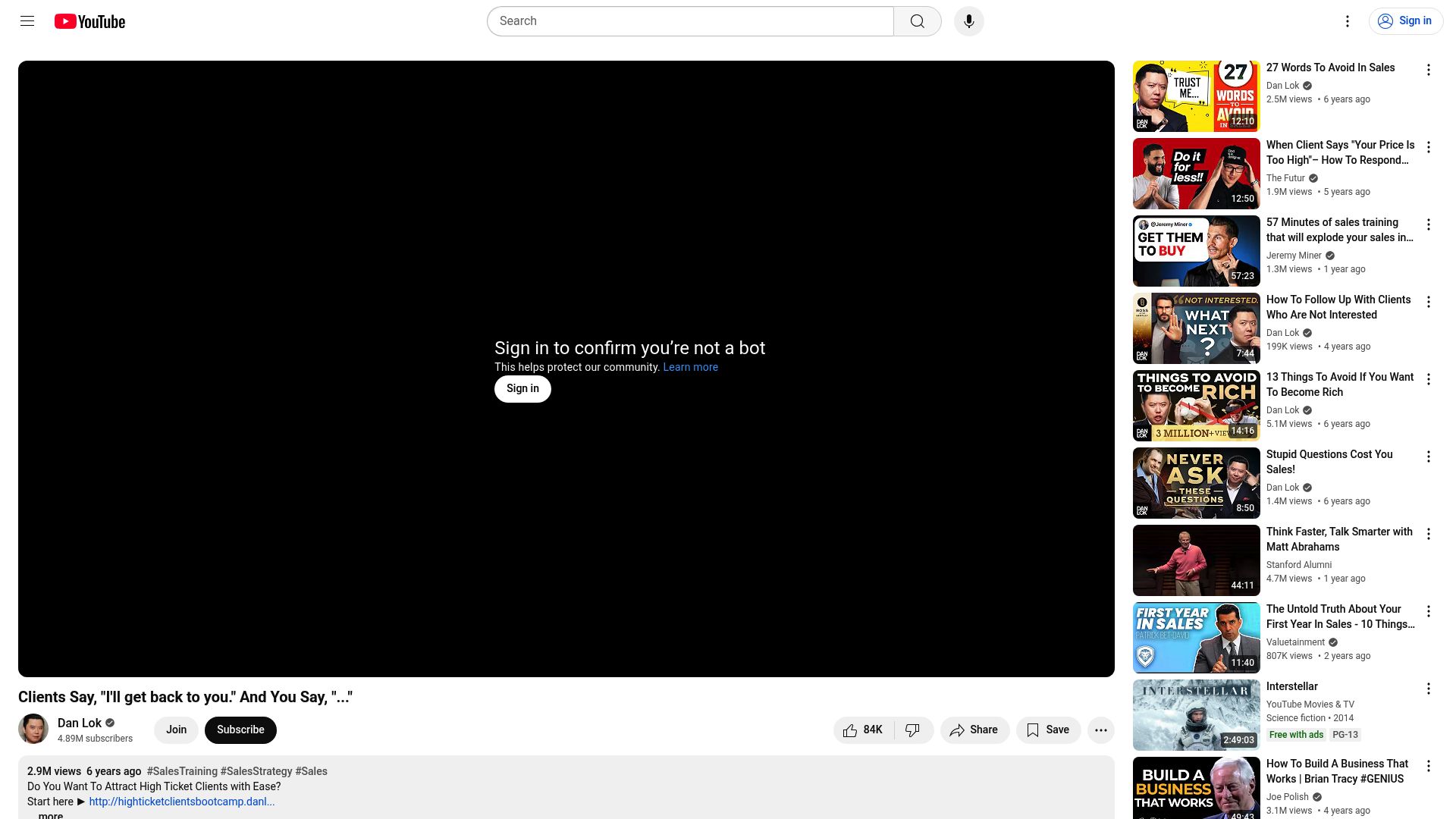Start voice search with microphone

968,21
